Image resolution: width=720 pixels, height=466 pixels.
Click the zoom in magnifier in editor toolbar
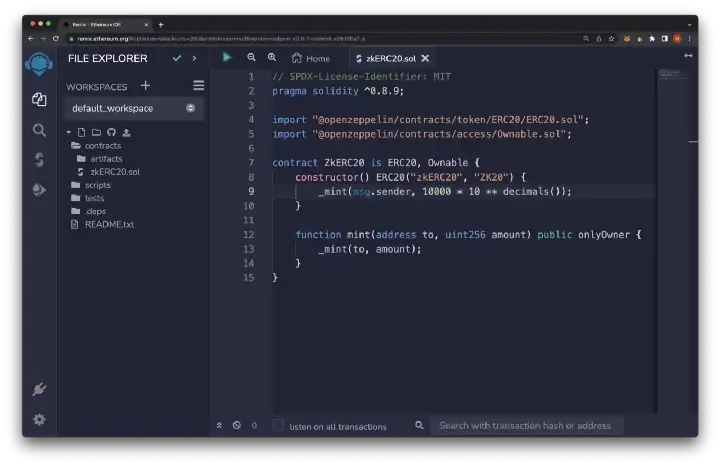pyautogui.click(x=272, y=58)
